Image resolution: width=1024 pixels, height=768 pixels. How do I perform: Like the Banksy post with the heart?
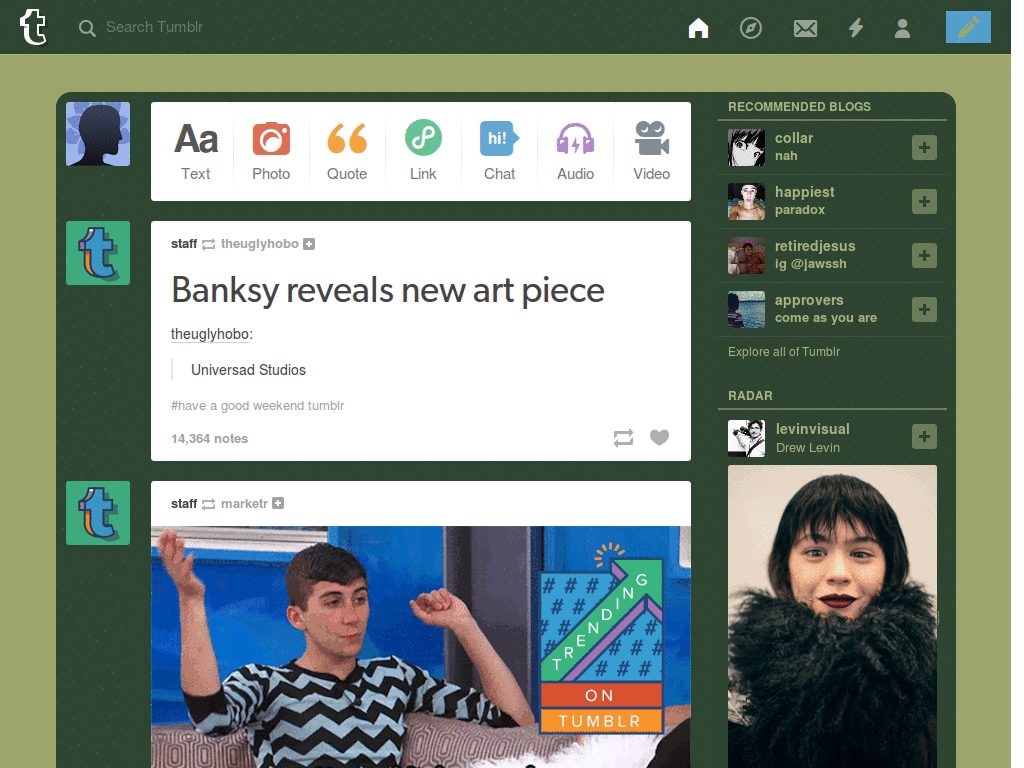660,437
